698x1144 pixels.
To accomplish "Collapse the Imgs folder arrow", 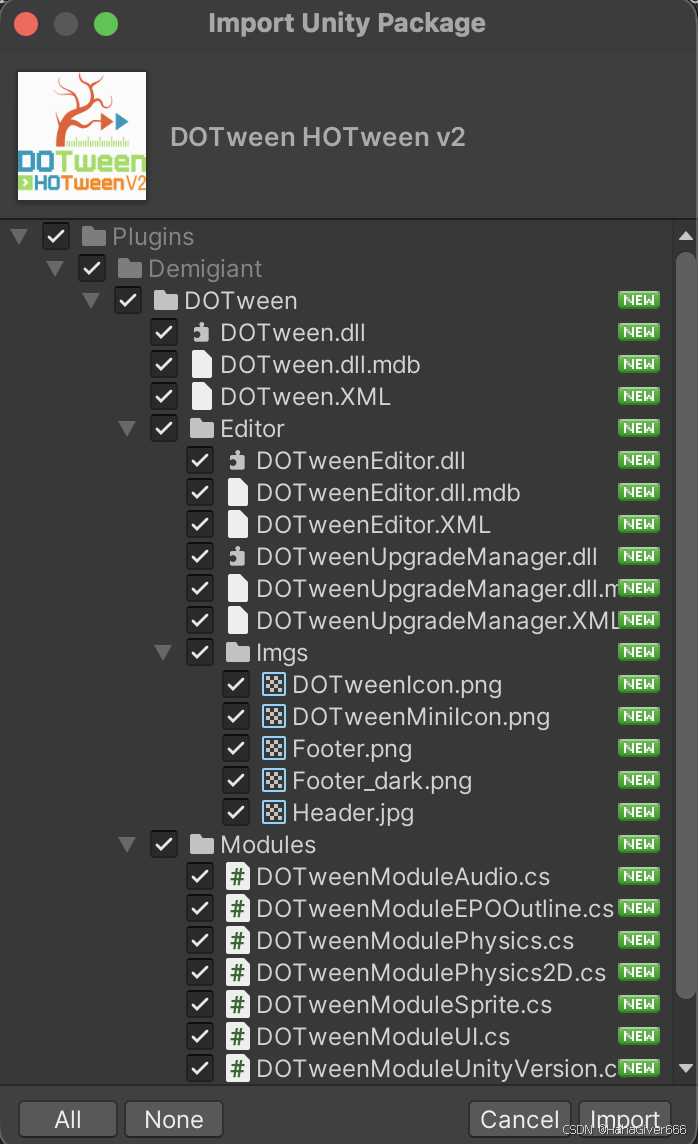I will coord(163,652).
